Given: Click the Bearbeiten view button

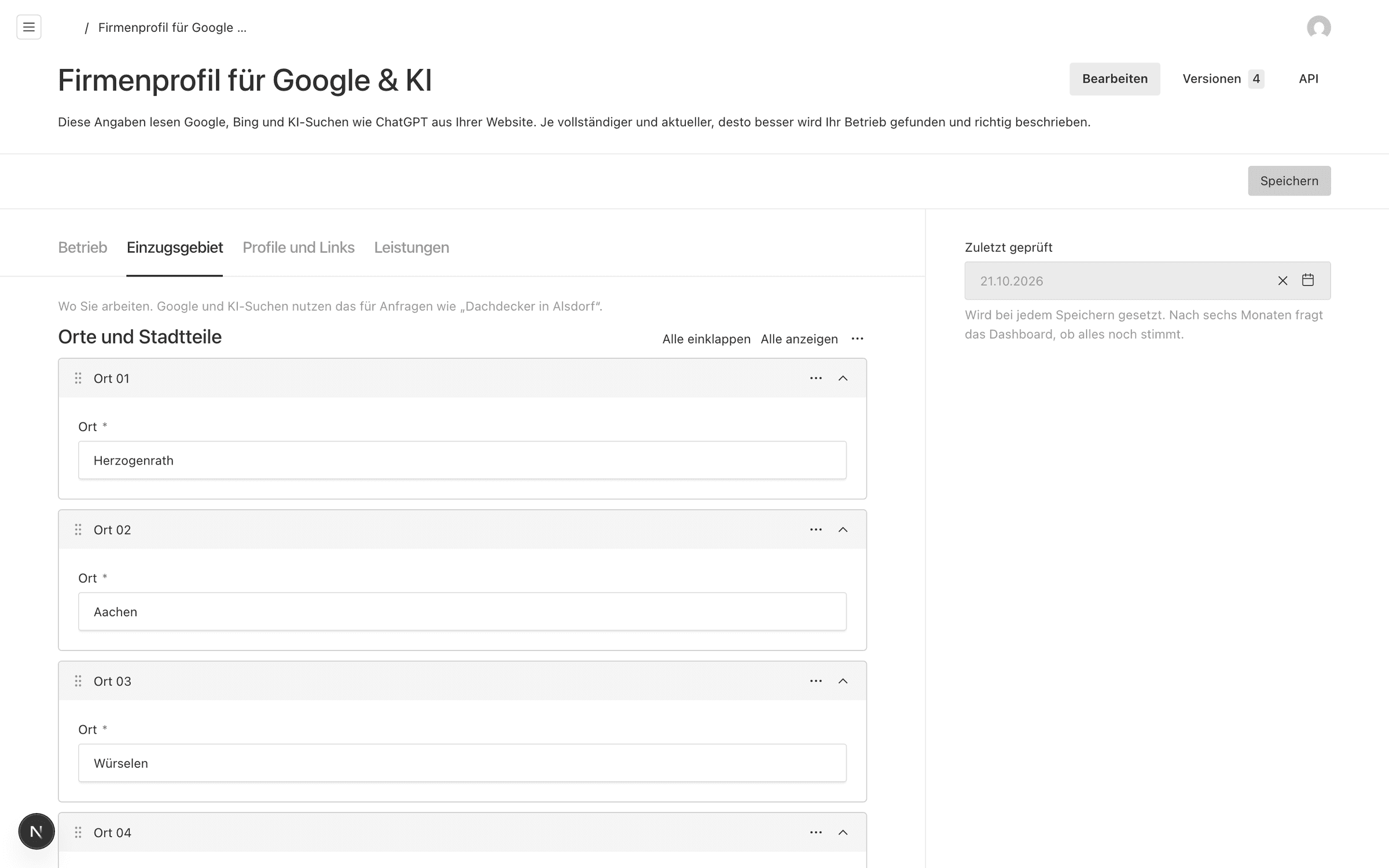Looking at the screenshot, I should coord(1115,79).
